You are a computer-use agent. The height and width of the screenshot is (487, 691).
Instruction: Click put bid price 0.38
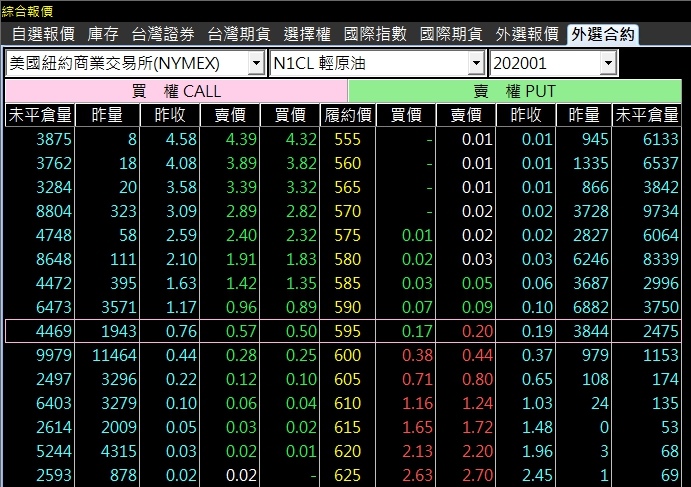pyautogui.click(x=417, y=355)
